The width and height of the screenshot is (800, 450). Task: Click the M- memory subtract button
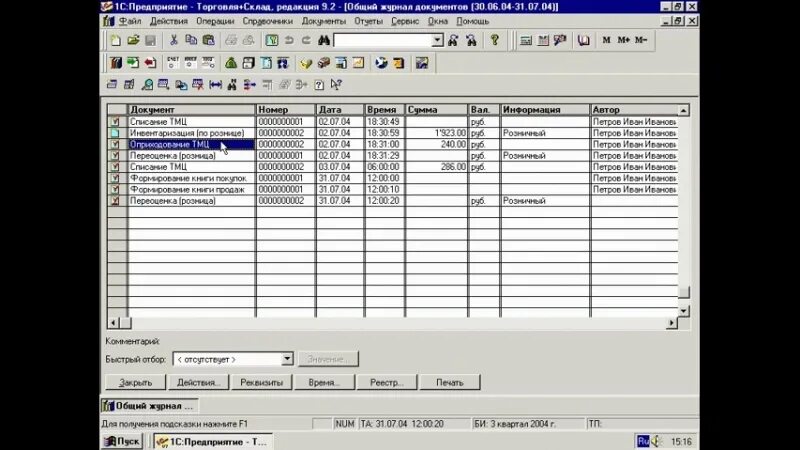click(641, 40)
